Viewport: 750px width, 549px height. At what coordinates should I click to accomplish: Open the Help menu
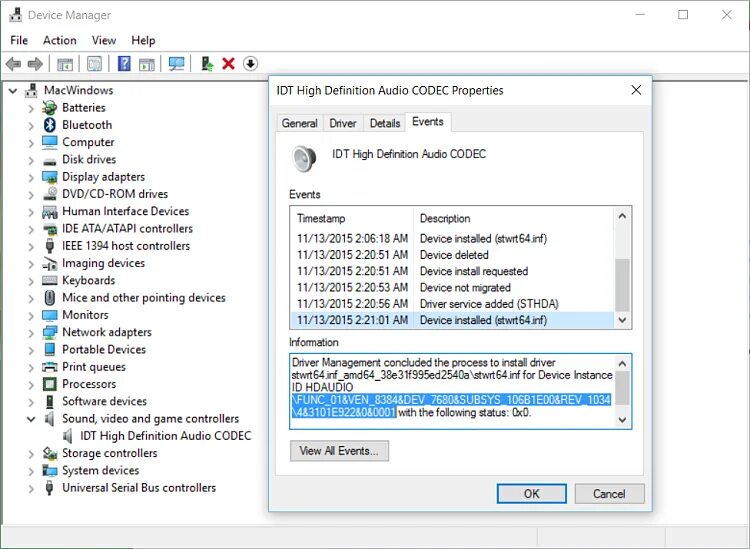tap(143, 41)
